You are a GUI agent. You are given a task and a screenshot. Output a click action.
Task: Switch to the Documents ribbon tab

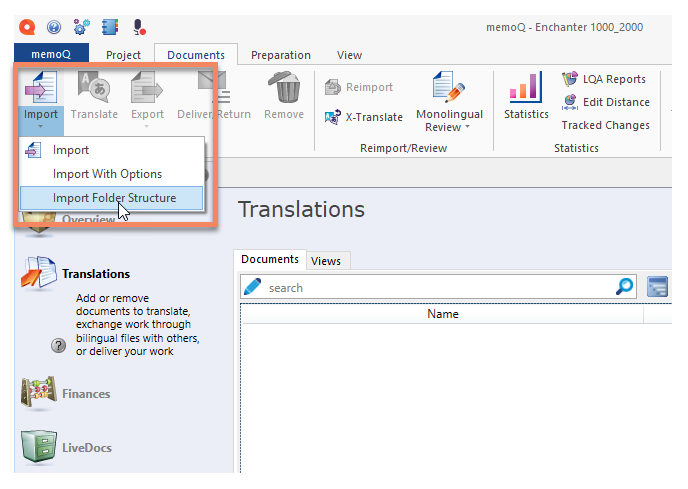(x=196, y=55)
